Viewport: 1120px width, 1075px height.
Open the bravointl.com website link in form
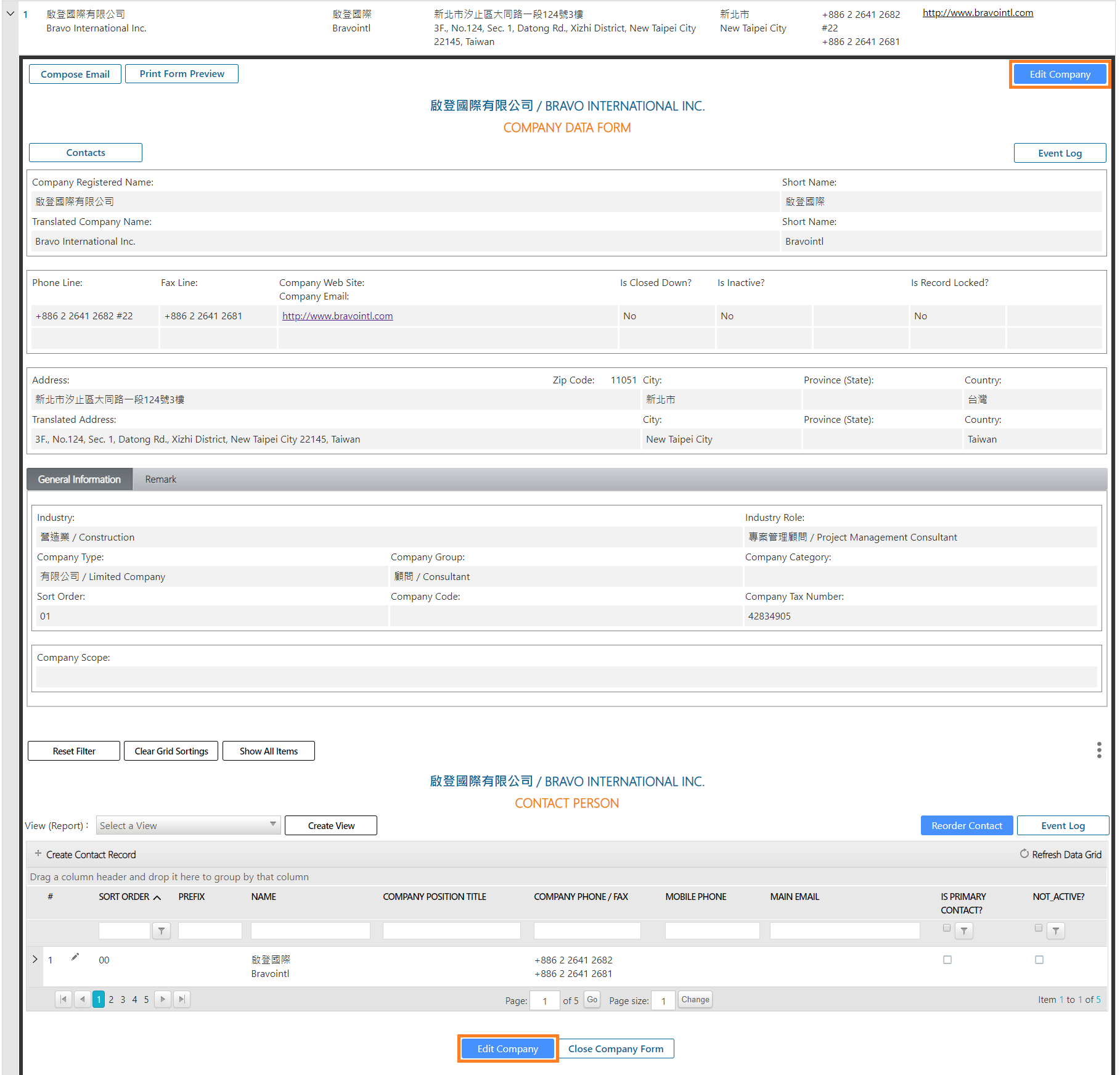click(337, 316)
